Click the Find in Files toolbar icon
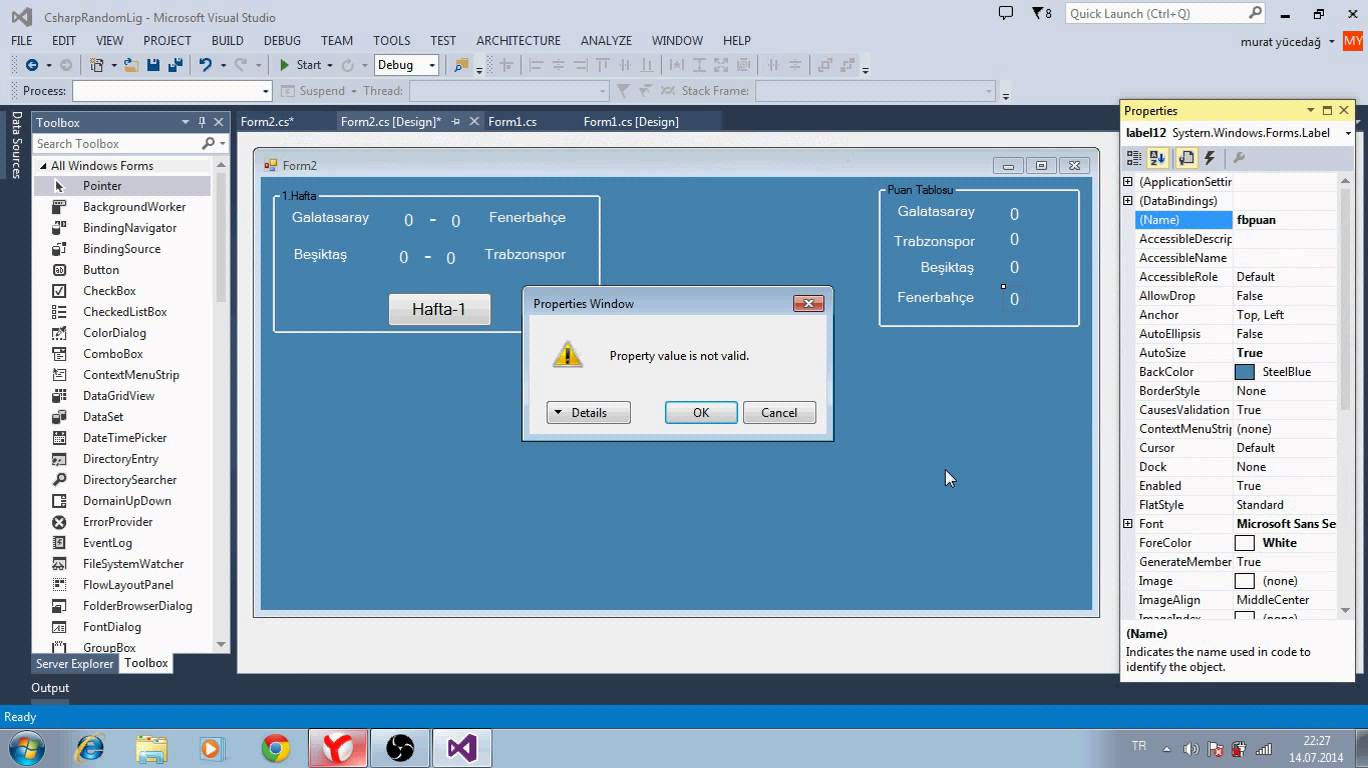The height and width of the screenshot is (768, 1368). (461, 65)
